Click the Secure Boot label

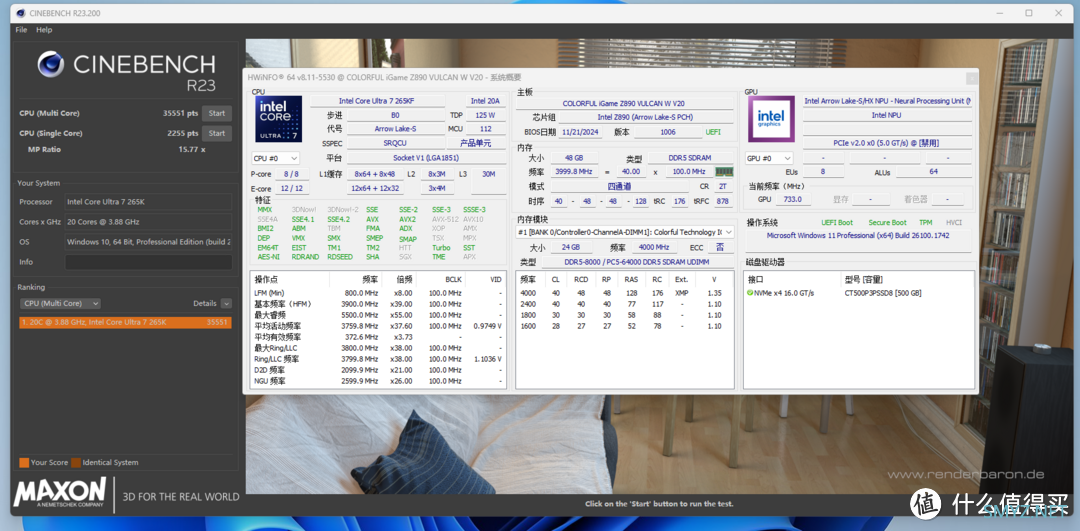pyautogui.click(x=887, y=222)
